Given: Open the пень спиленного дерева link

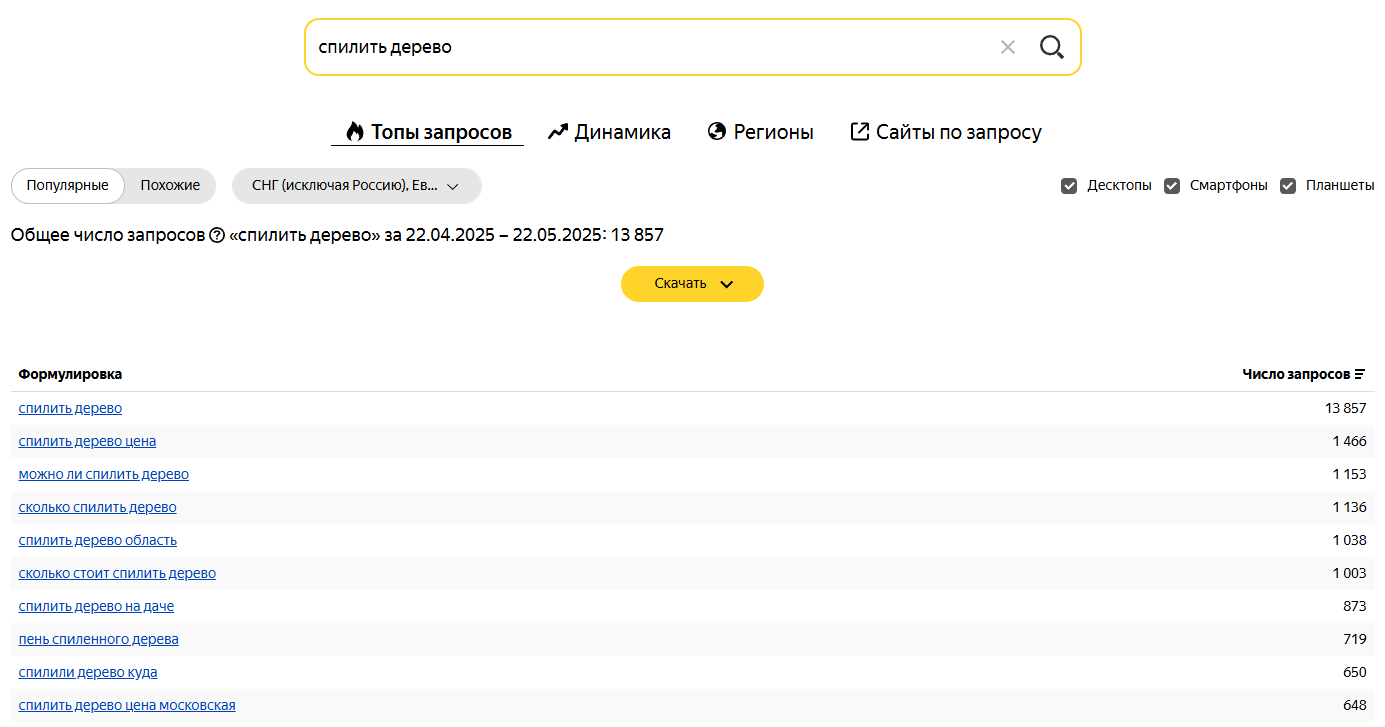Looking at the screenshot, I should pyautogui.click(x=99, y=639).
